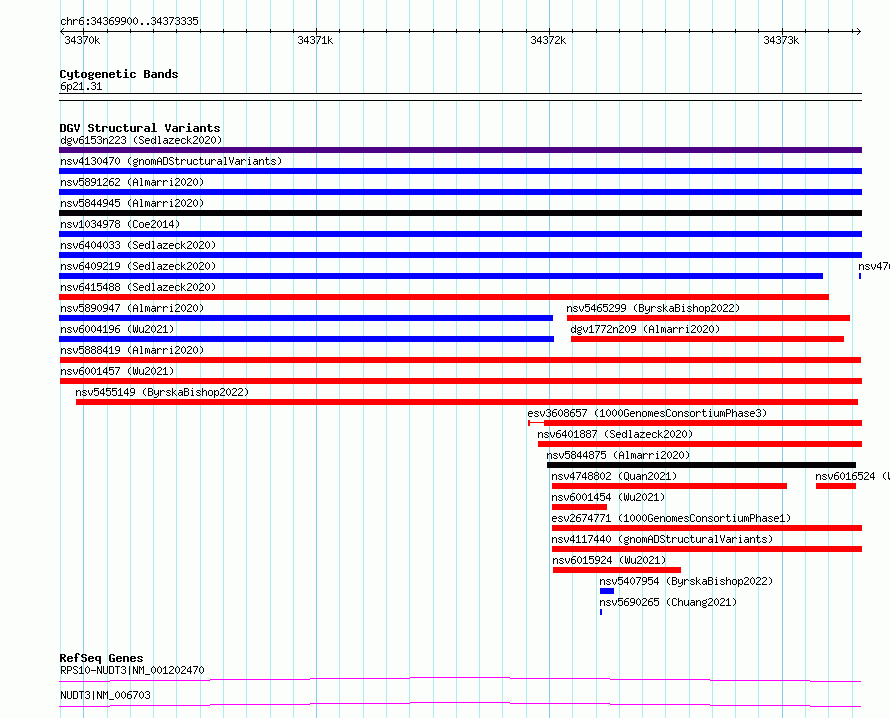Click the NUDT3|NM_006703 gene label
The height and width of the screenshot is (718, 890).
pyautogui.click(x=105, y=695)
